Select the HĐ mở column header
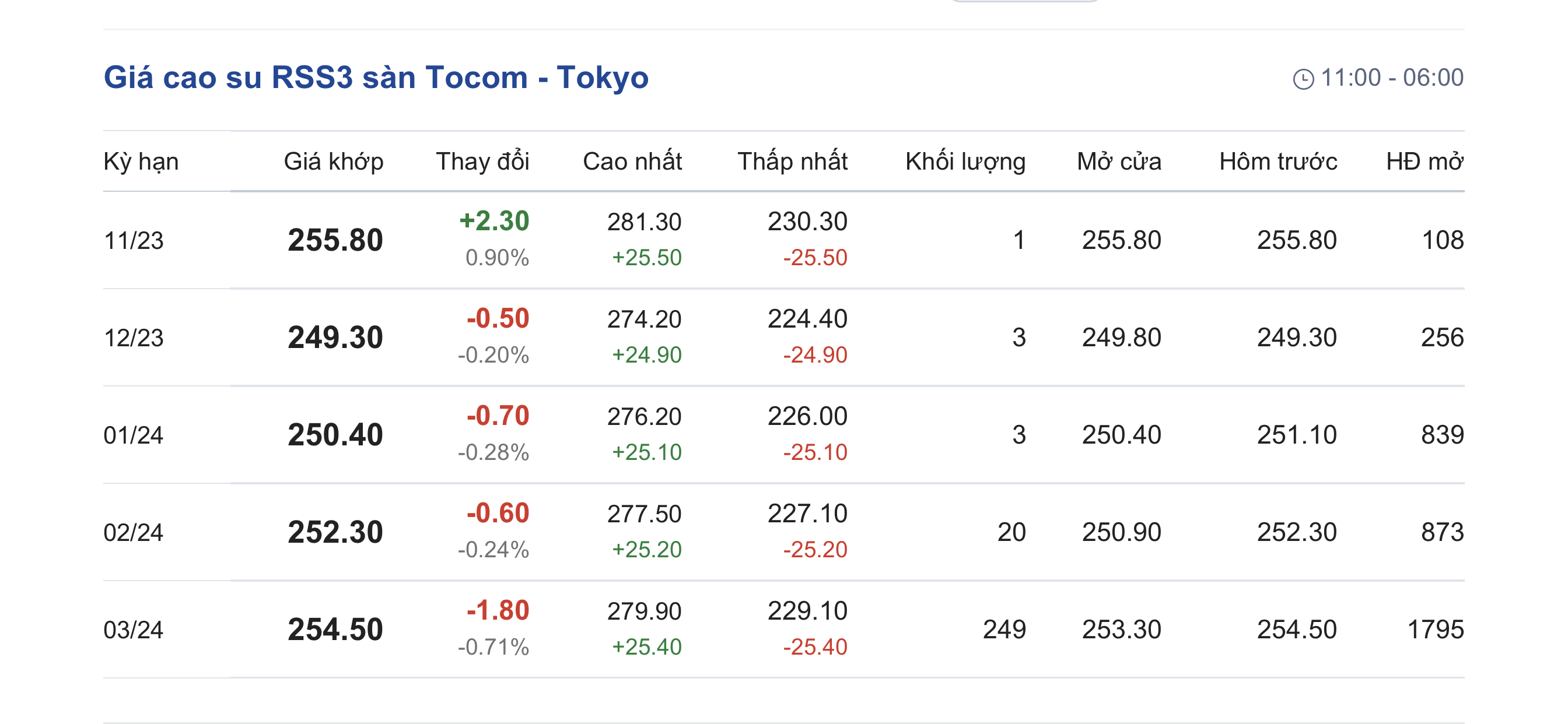Image resolution: width=1568 pixels, height=724 pixels. click(x=1425, y=162)
